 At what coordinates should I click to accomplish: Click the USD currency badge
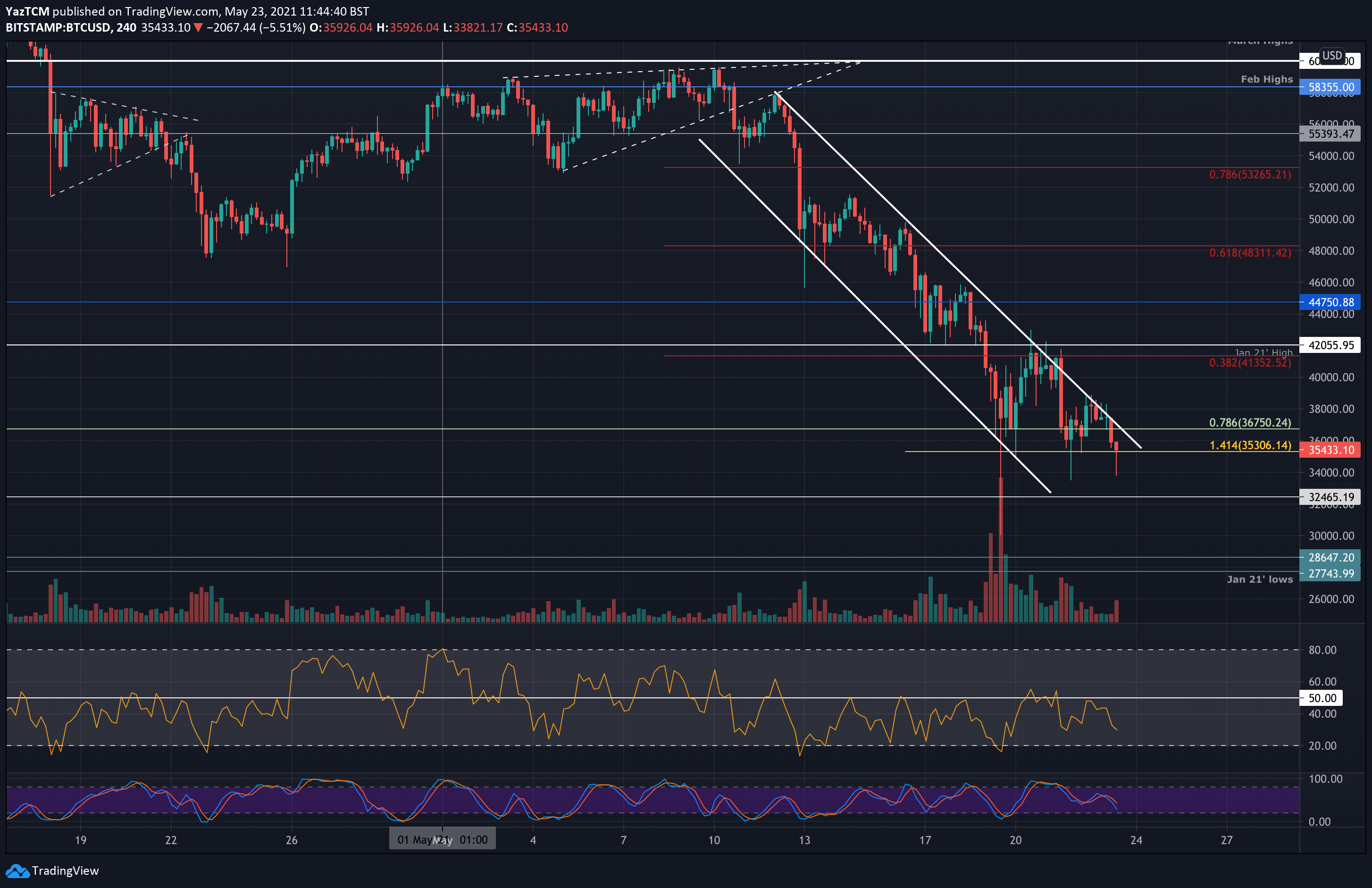1331,55
